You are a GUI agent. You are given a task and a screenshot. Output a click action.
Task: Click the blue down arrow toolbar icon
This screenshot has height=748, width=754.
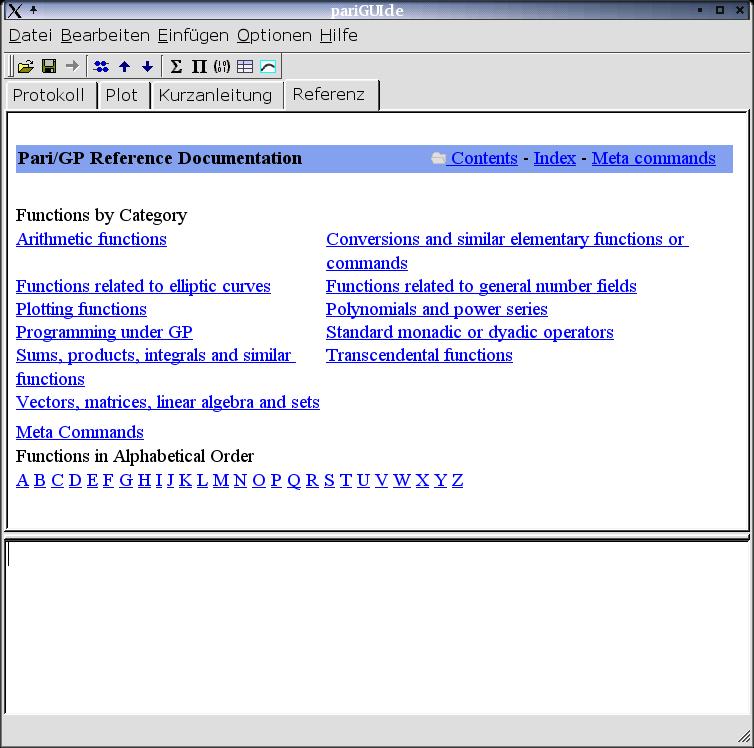[147, 67]
